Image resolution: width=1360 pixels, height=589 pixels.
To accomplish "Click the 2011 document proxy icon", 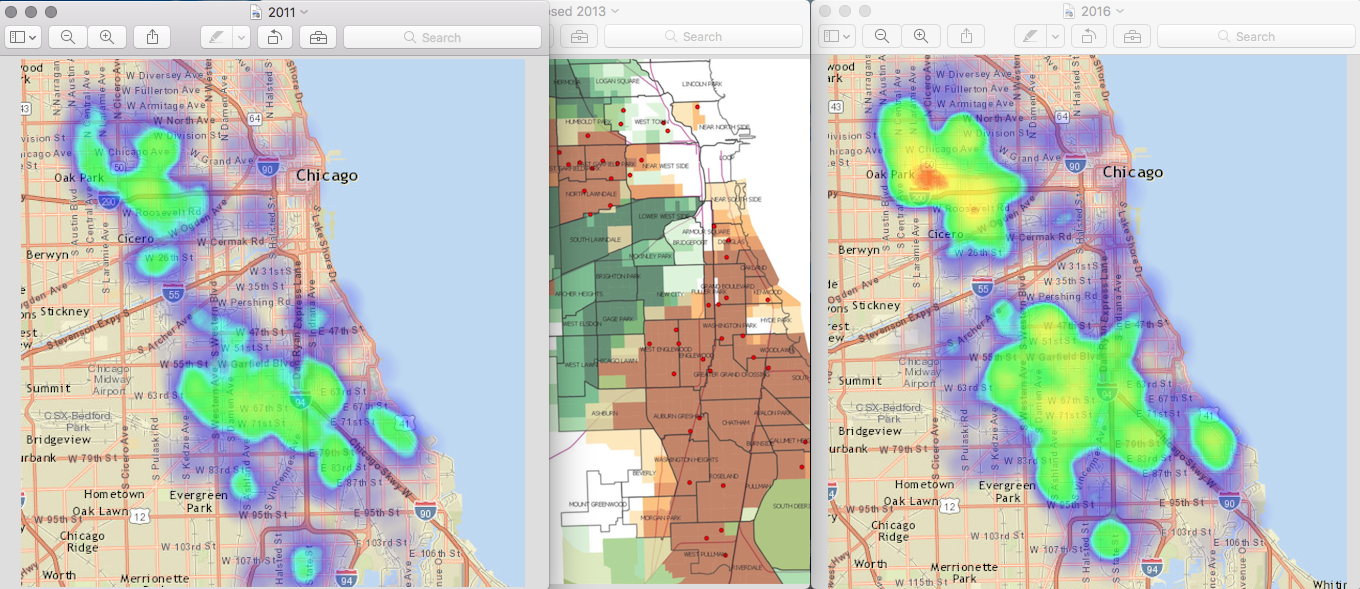I will click(257, 12).
